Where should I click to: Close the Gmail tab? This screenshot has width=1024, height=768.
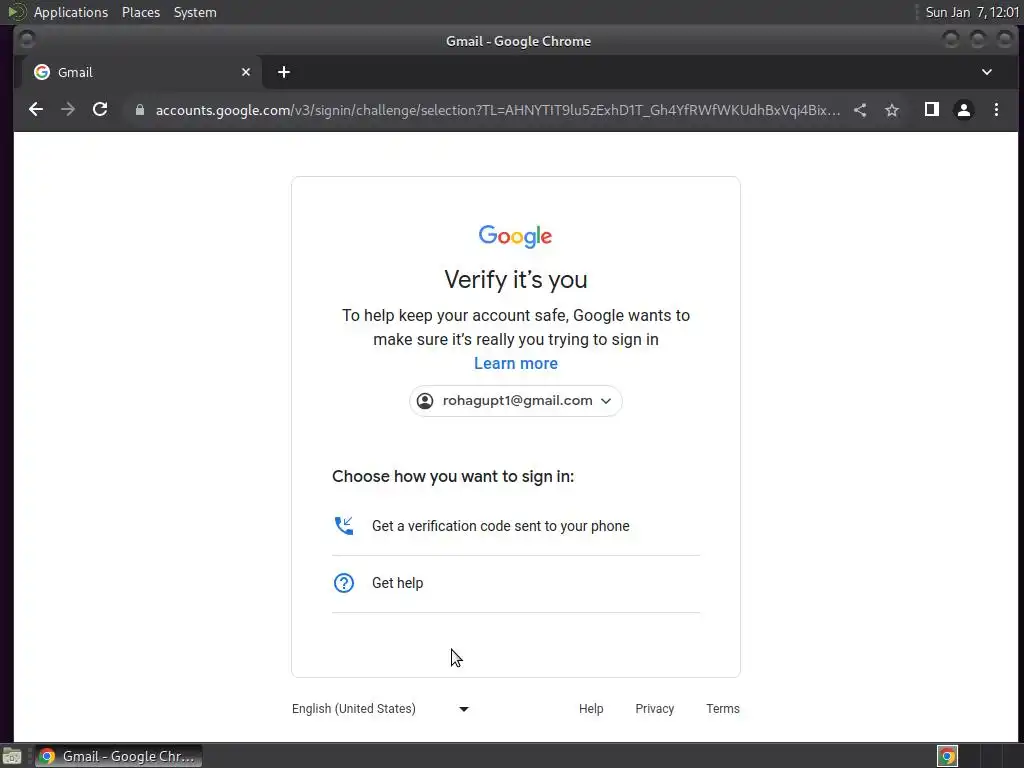click(246, 72)
